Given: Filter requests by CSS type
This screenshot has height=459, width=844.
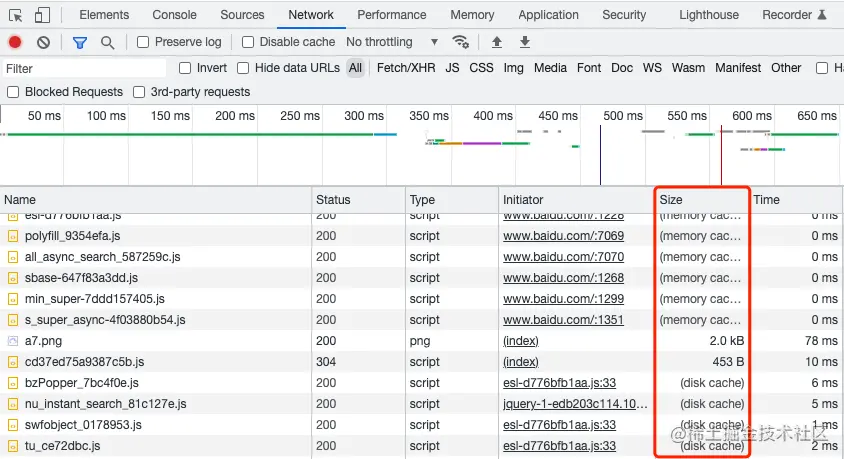Looking at the screenshot, I should (481, 68).
